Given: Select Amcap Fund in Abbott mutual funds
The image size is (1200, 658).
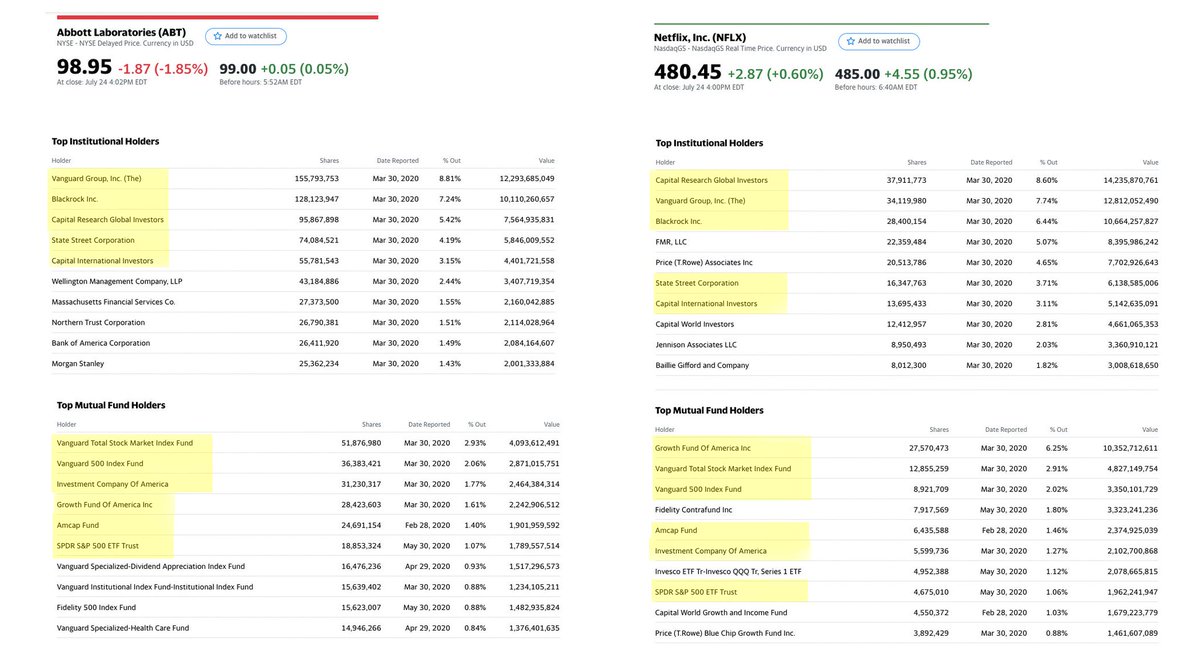Looking at the screenshot, I should [x=77, y=525].
